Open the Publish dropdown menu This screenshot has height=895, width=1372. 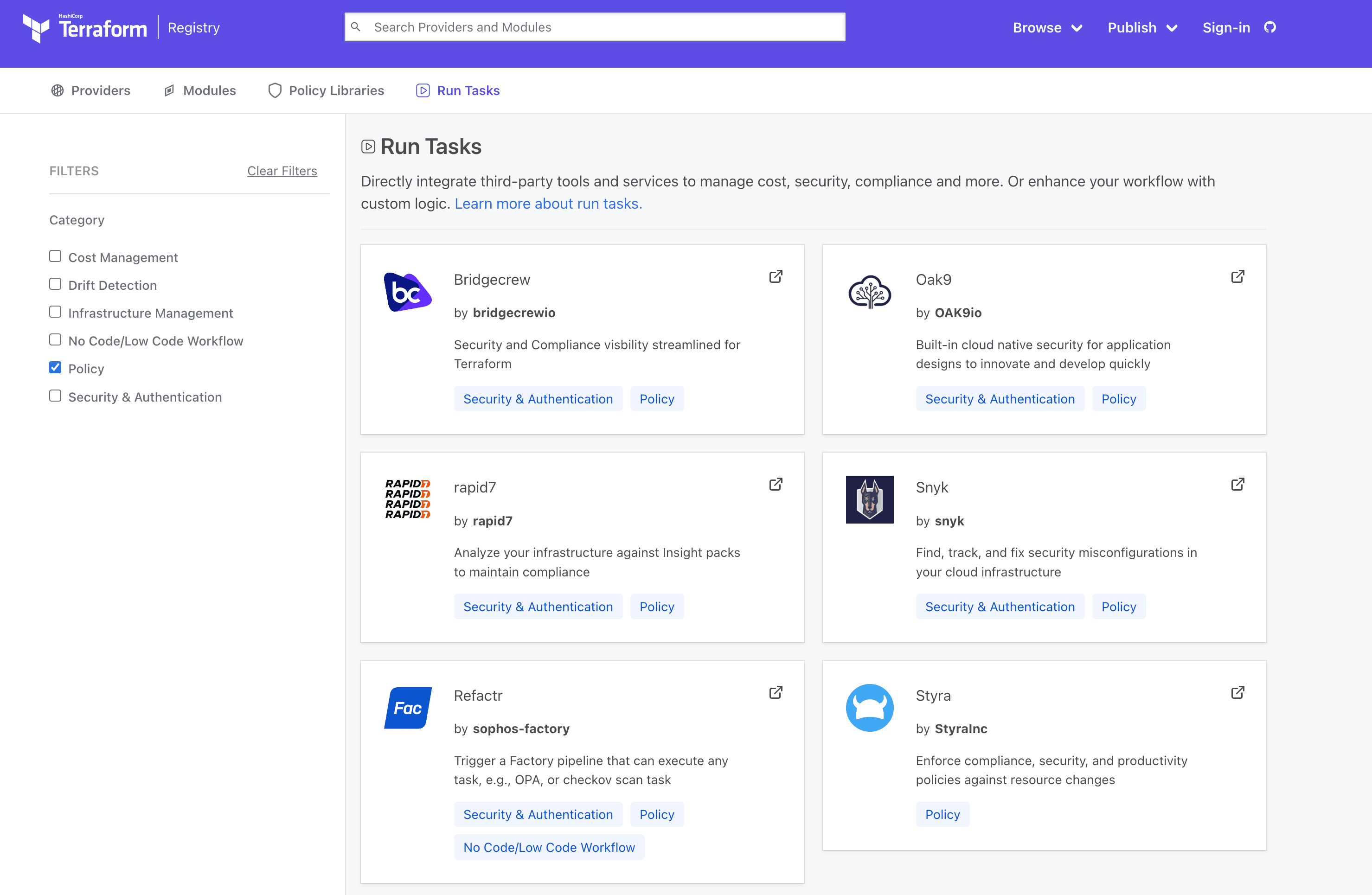coord(1142,27)
